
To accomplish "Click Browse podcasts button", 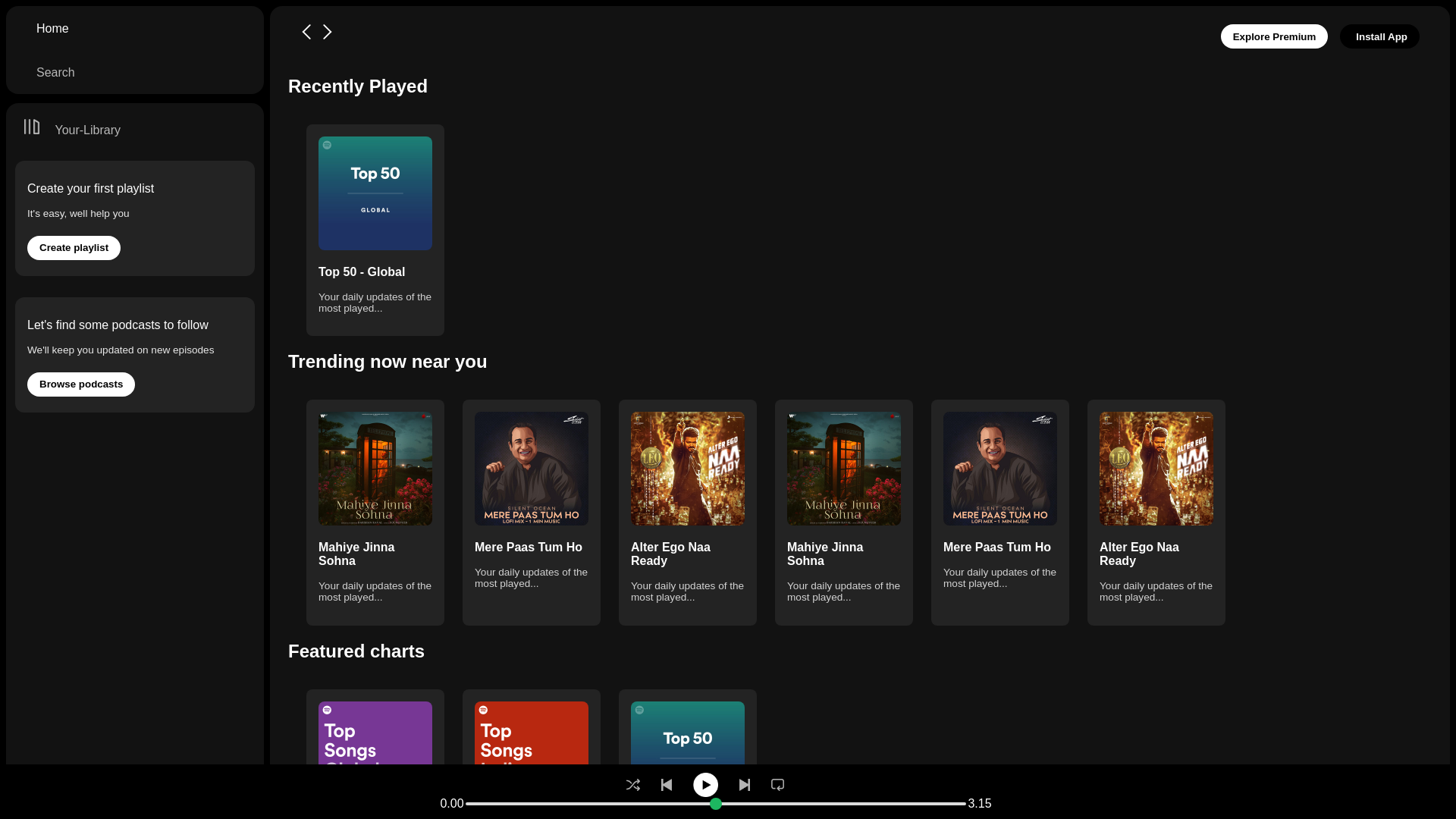I will click(81, 384).
